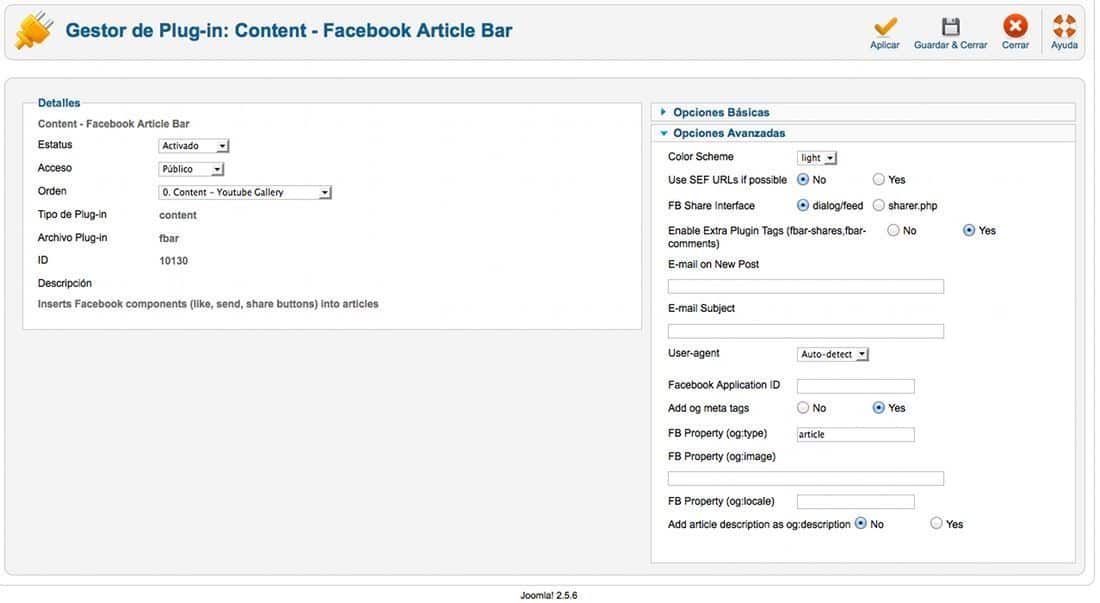Click the FB Property og:locale field

coord(855,501)
